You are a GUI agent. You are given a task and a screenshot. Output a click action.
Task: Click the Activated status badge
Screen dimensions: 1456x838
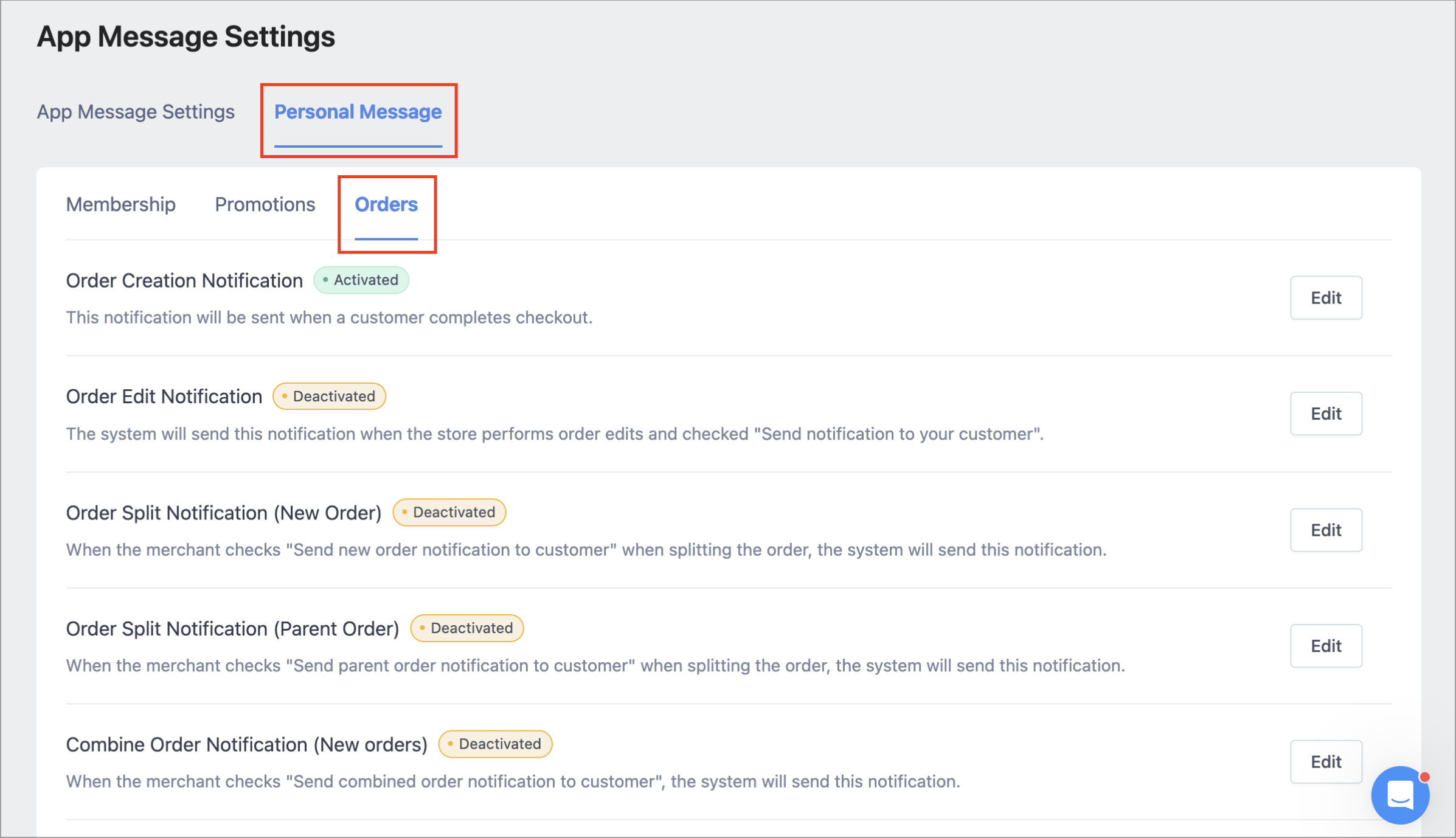[x=361, y=280]
